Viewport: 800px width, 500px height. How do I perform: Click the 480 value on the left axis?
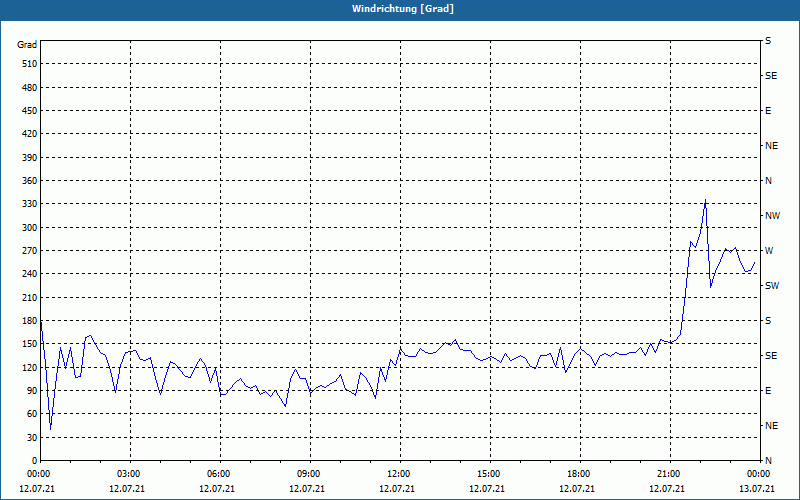29,87
